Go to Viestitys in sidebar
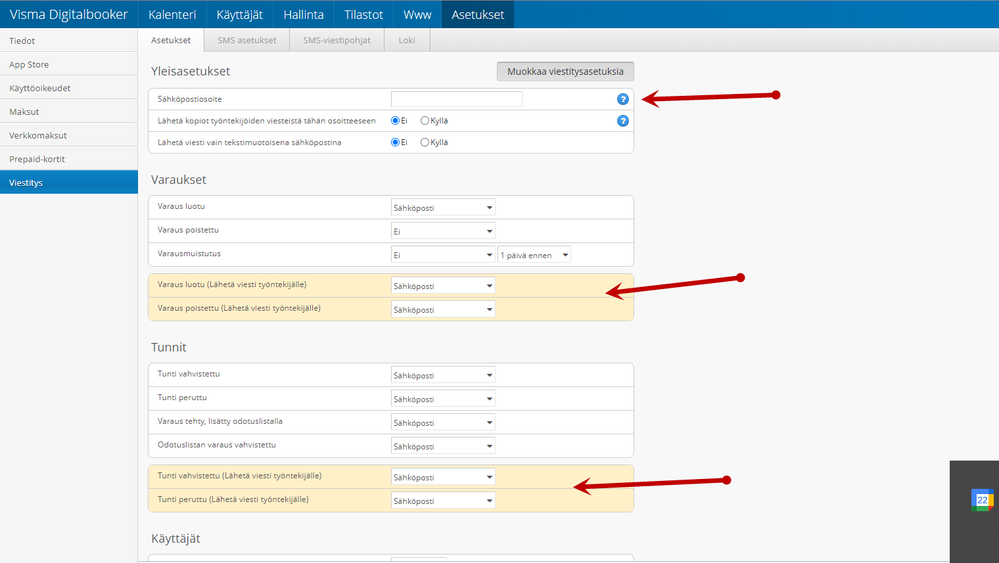Image resolution: width=999 pixels, height=563 pixels. [x=69, y=182]
